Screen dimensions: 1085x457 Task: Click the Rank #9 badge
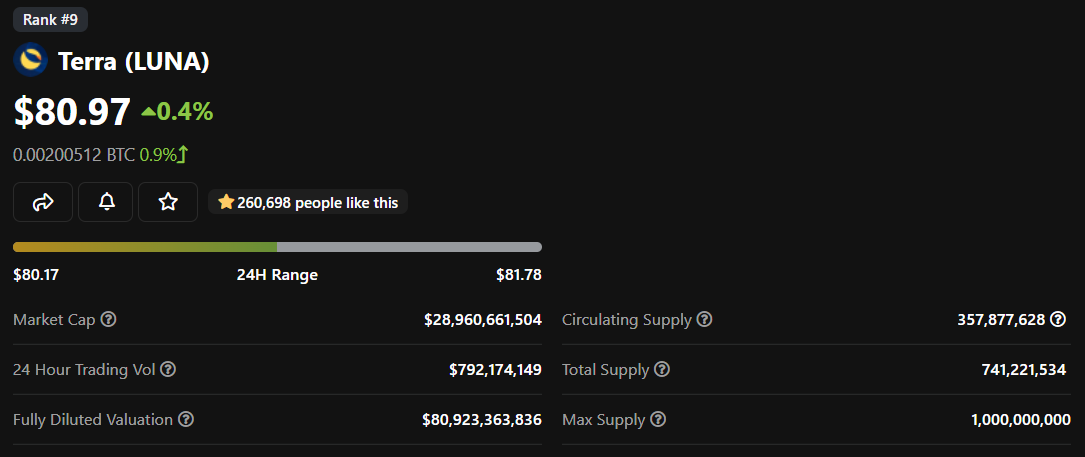click(x=51, y=19)
